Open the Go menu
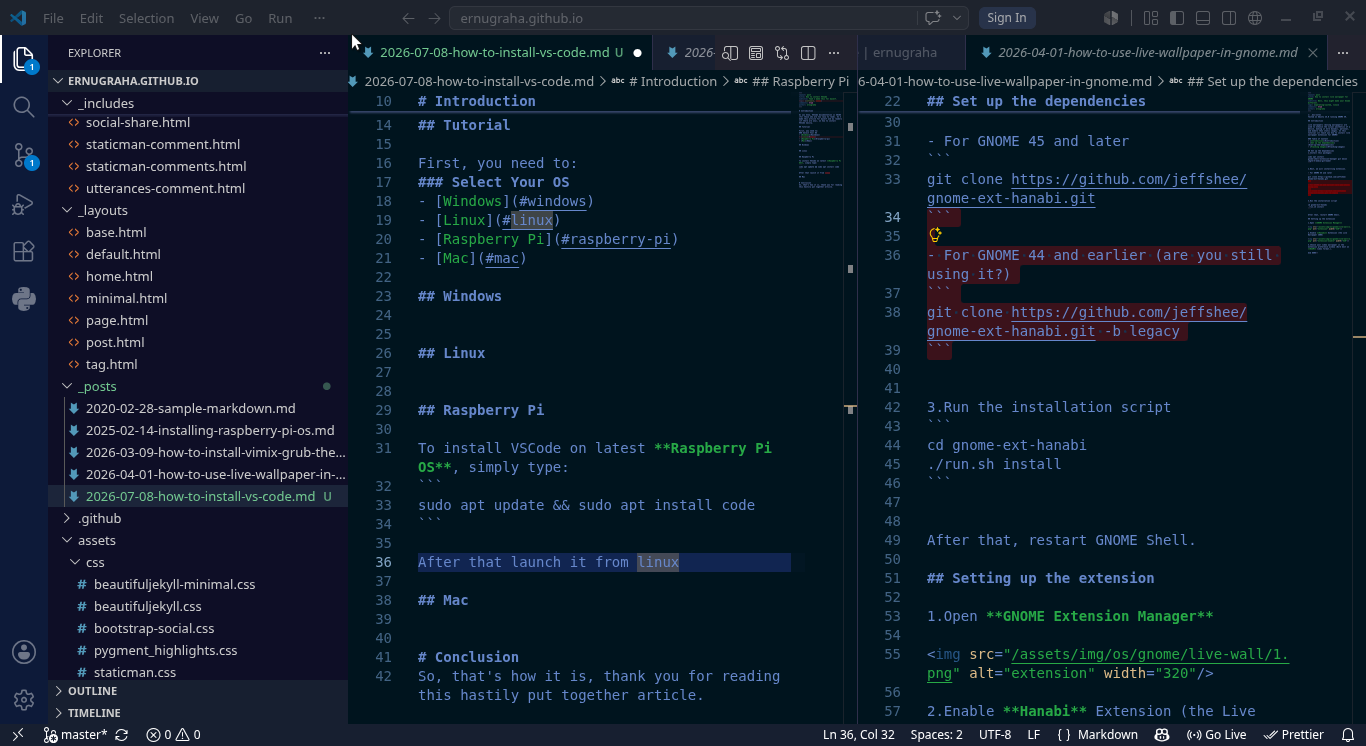Screen dimensions: 1366x746 click(243, 18)
